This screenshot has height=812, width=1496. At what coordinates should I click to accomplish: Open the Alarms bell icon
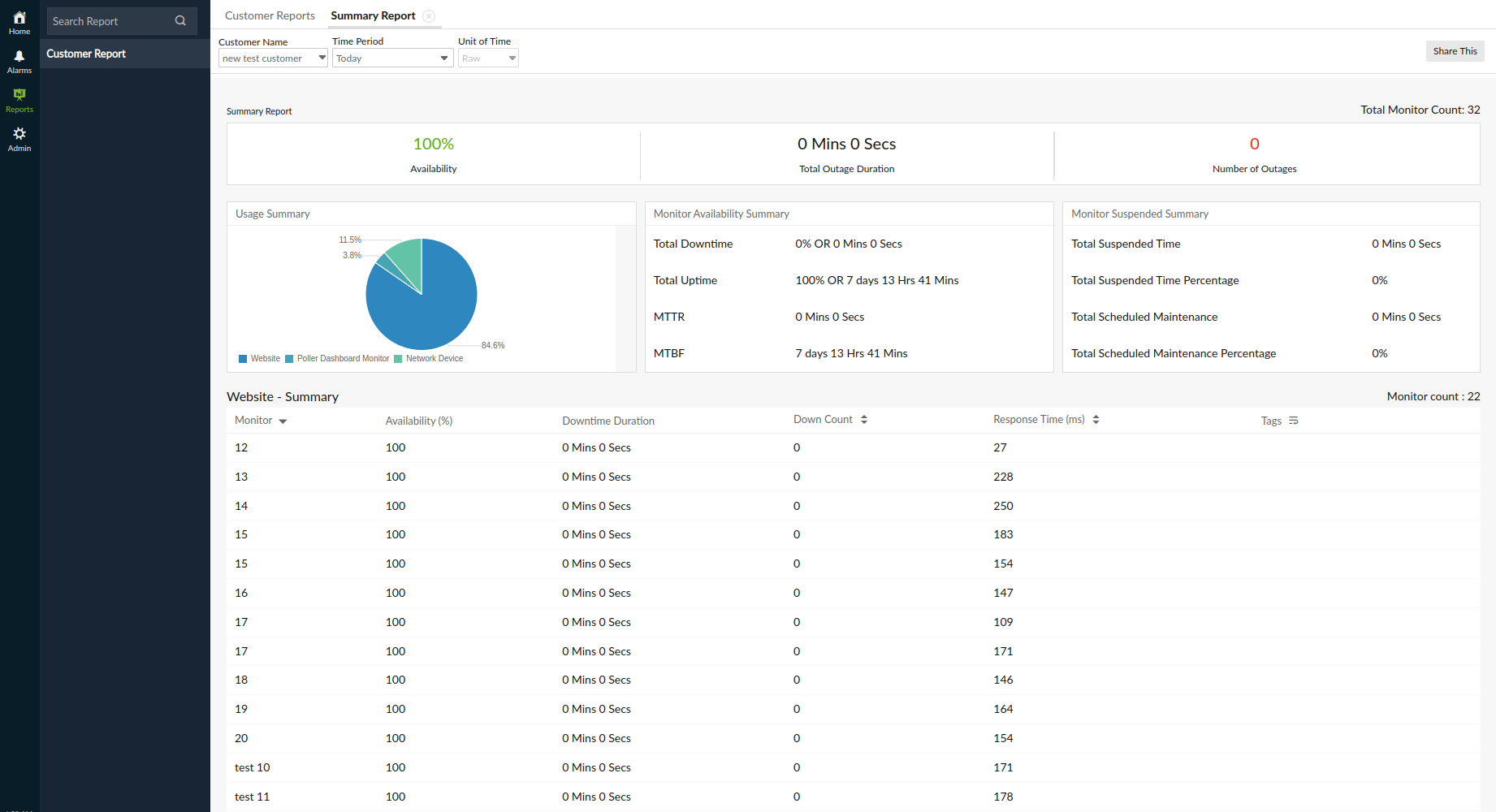click(19, 58)
